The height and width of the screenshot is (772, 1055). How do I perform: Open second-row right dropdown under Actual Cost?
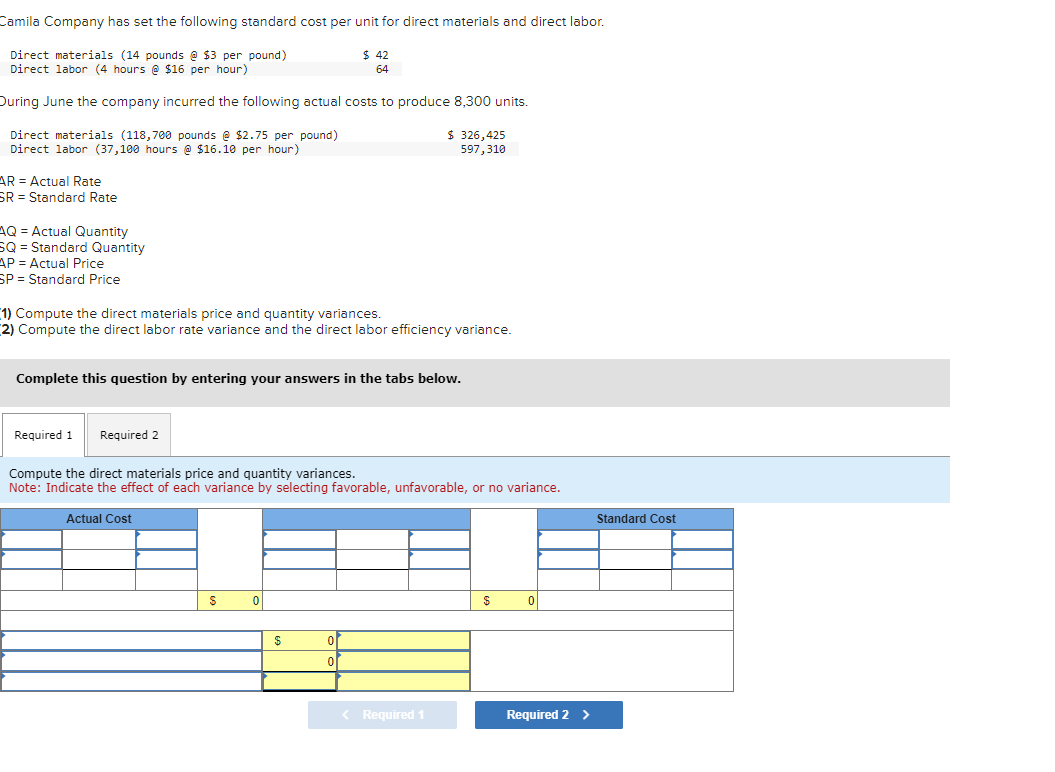[x=166, y=559]
